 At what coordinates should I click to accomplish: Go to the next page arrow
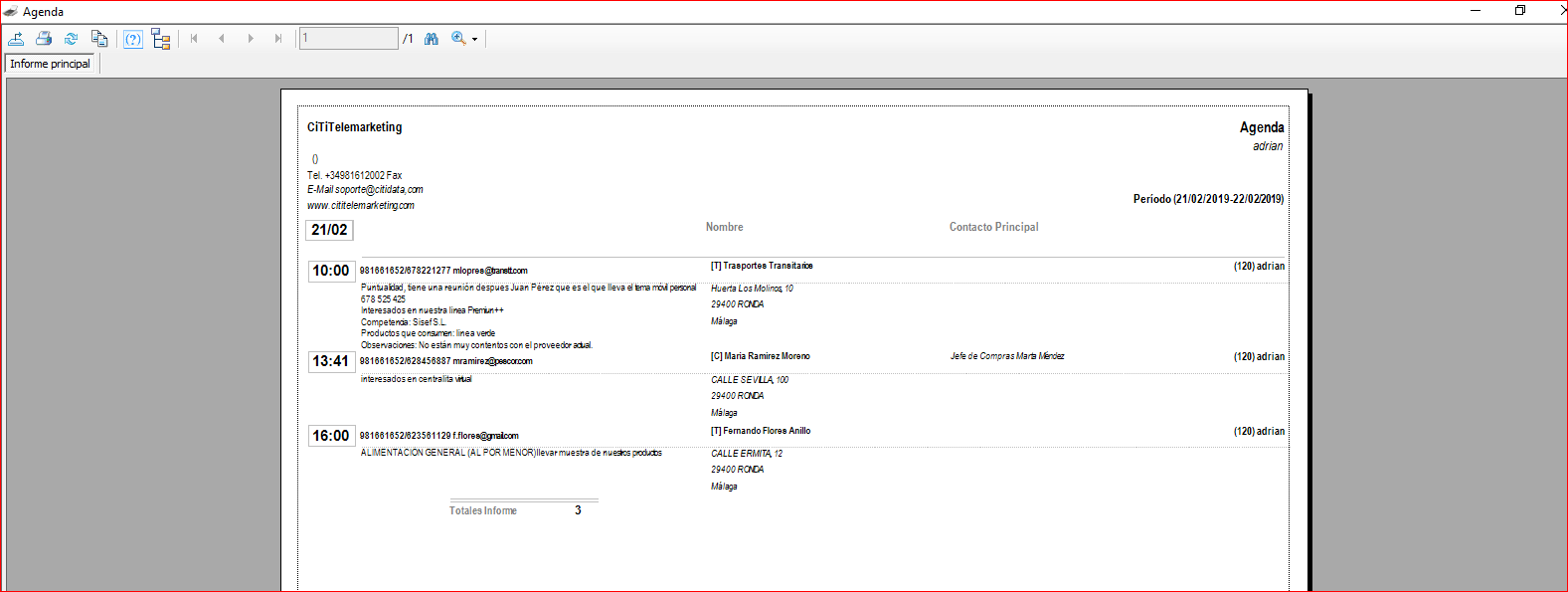pyautogui.click(x=251, y=39)
